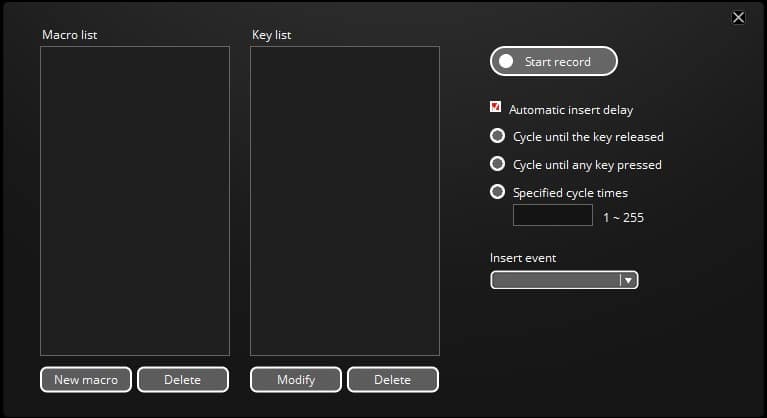This screenshot has width=767, height=418.
Task: Open the Insert event combo box
Action: (556, 281)
